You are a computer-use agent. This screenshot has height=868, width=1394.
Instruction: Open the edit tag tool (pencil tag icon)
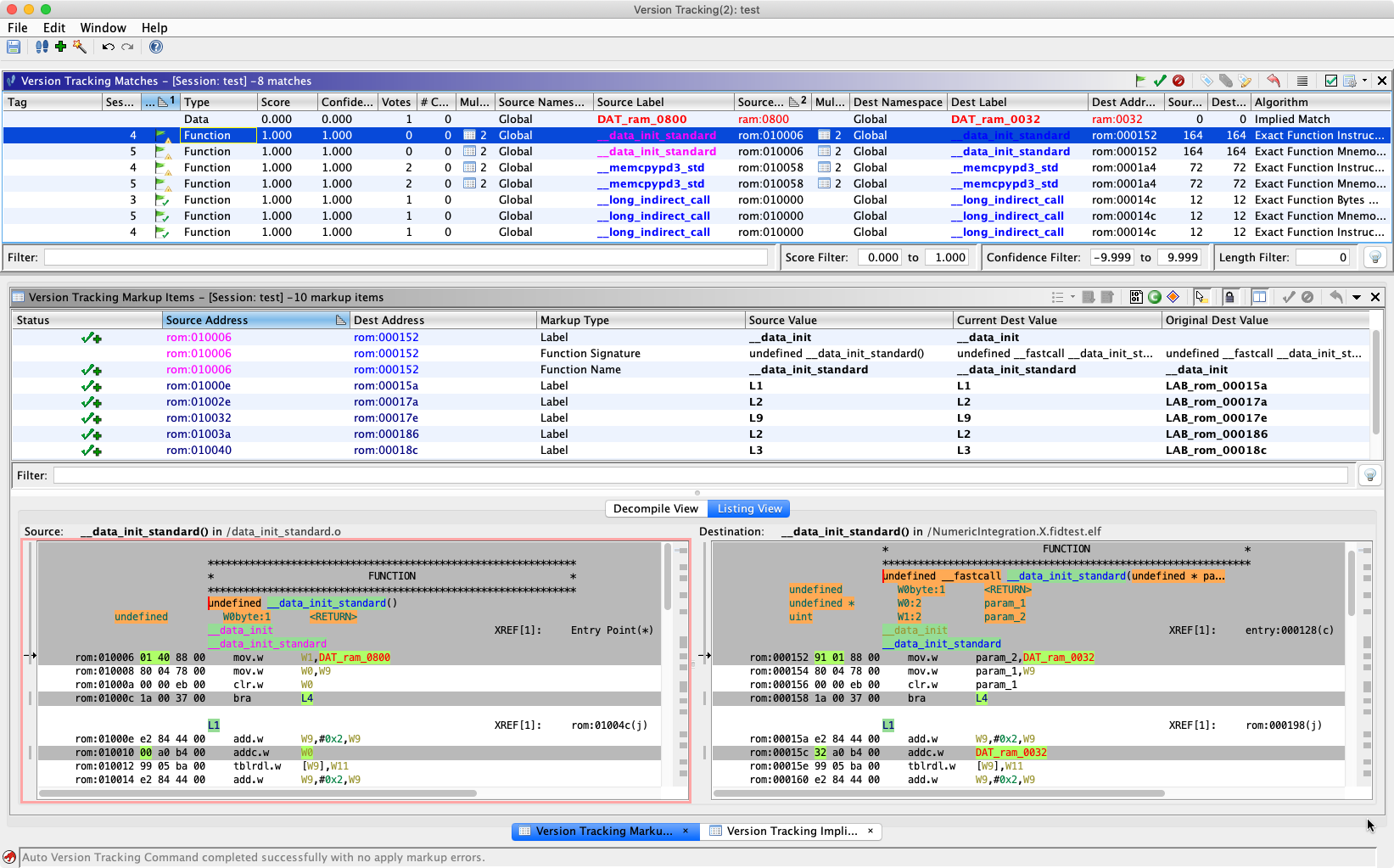coord(1245,81)
